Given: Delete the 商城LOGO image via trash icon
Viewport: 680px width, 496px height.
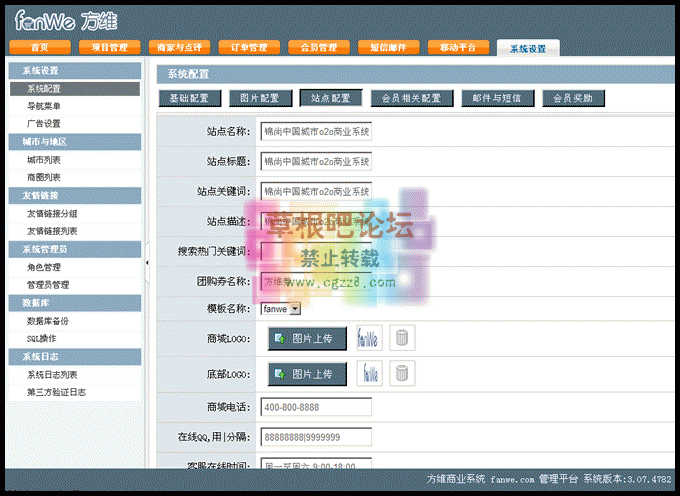Looking at the screenshot, I should point(402,338).
